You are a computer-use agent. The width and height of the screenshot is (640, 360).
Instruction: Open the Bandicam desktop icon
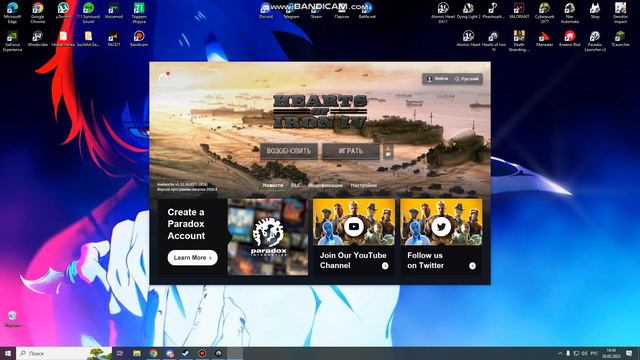tap(139, 39)
